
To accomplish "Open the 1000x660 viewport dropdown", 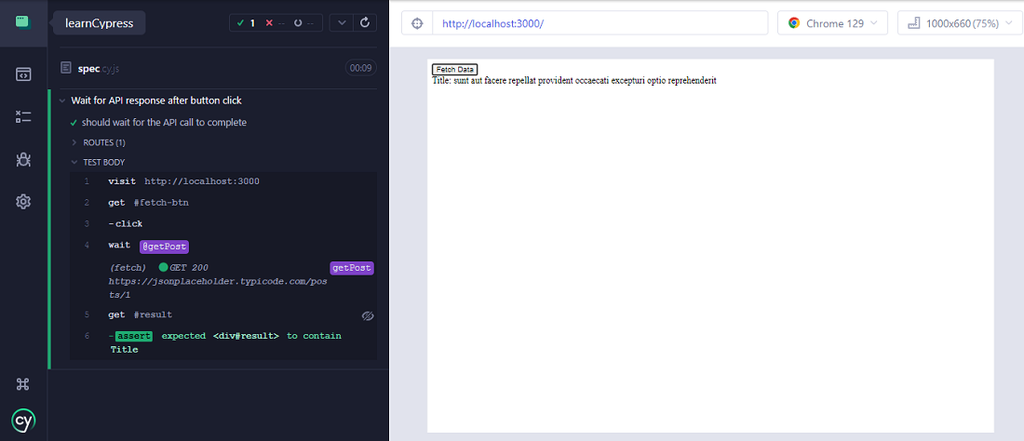I will [961, 23].
